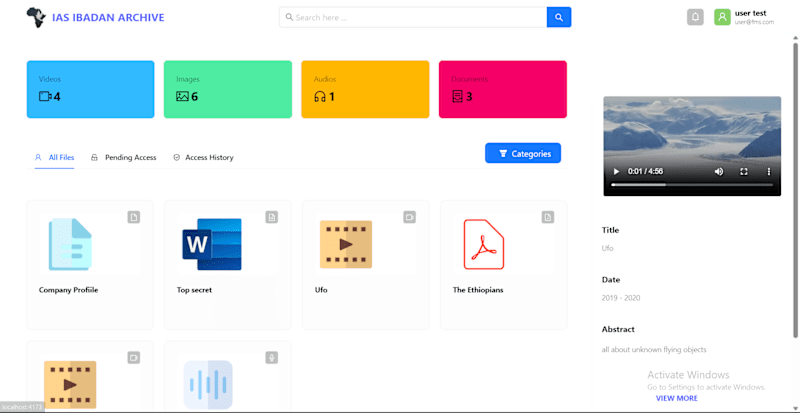Click the video badge on Ufo card
The width and height of the screenshot is (800, 413).
410,217
